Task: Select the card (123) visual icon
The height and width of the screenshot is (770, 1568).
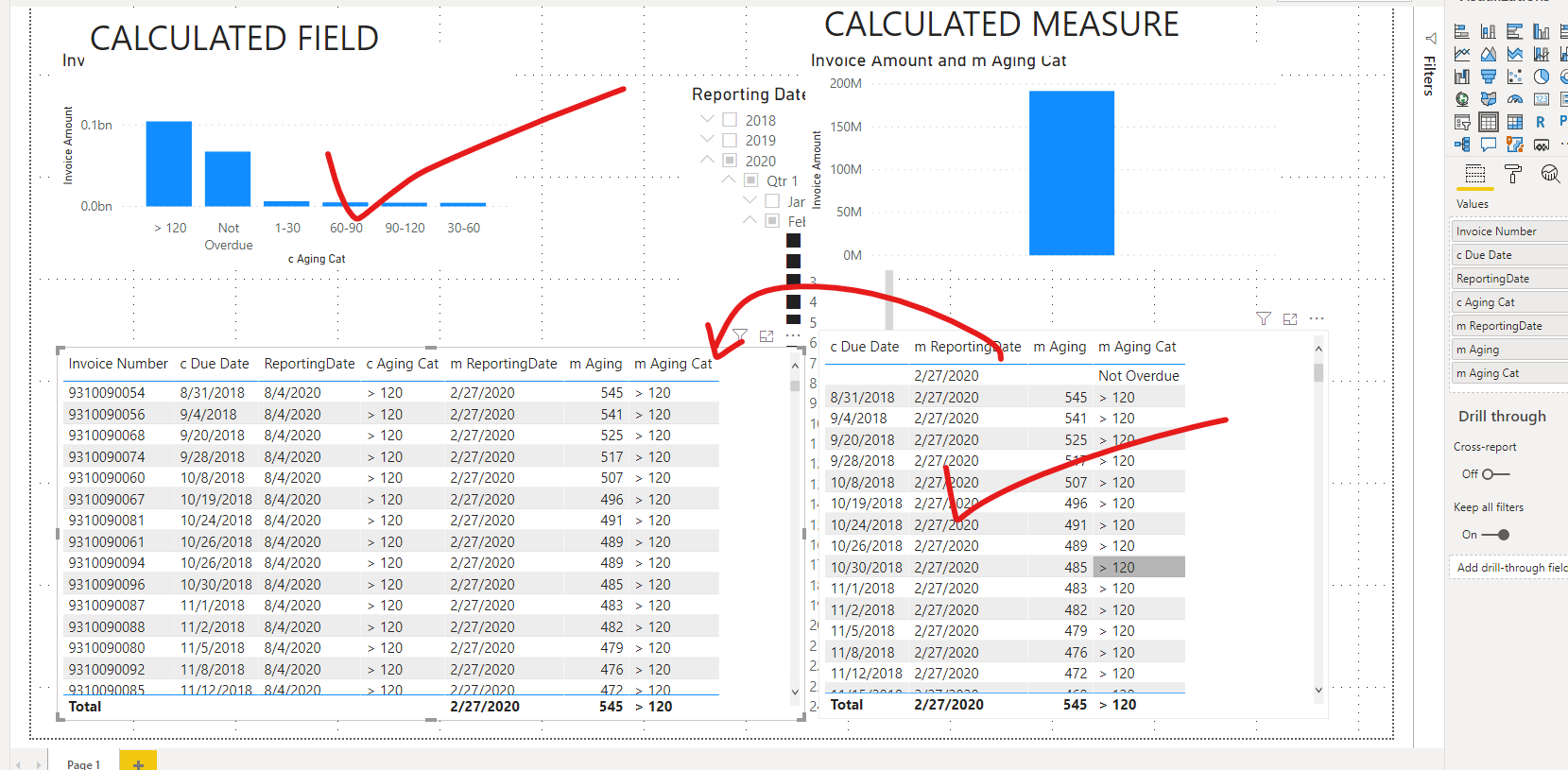Action: (1542, 99)
